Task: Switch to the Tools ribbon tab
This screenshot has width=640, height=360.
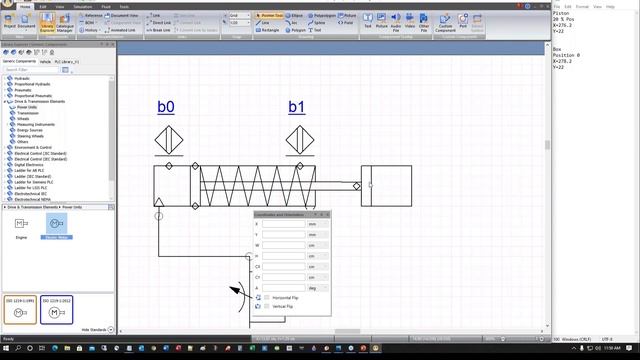Action: (124, 7)
